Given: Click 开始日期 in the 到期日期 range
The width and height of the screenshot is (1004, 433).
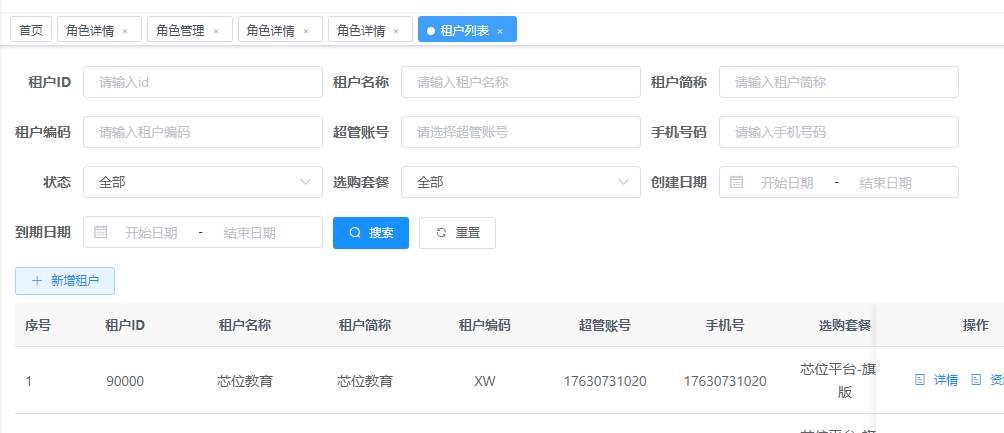Looking at the screenshot, I should click(151, 232).
